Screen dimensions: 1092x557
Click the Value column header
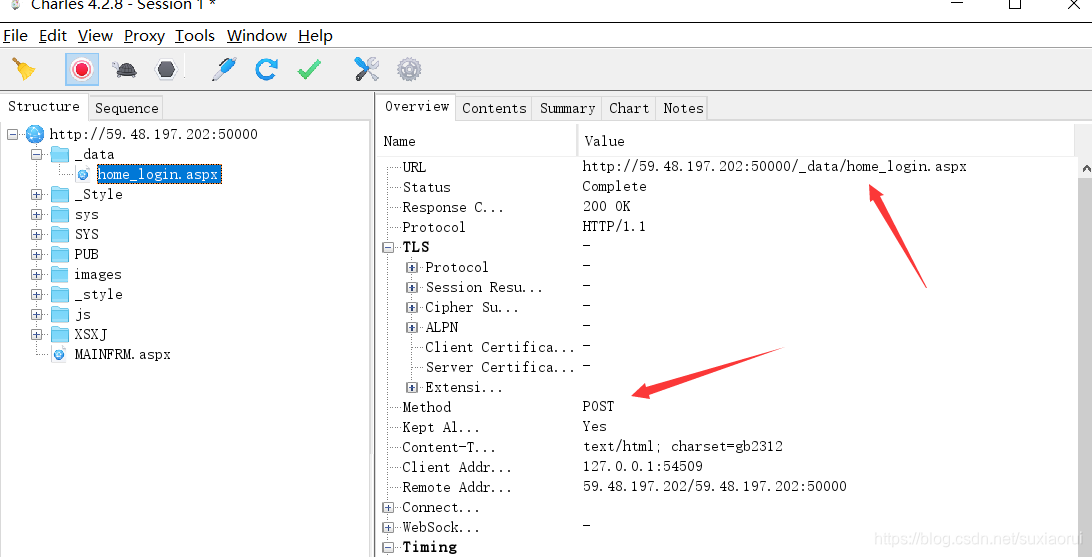tap(827, 141)
